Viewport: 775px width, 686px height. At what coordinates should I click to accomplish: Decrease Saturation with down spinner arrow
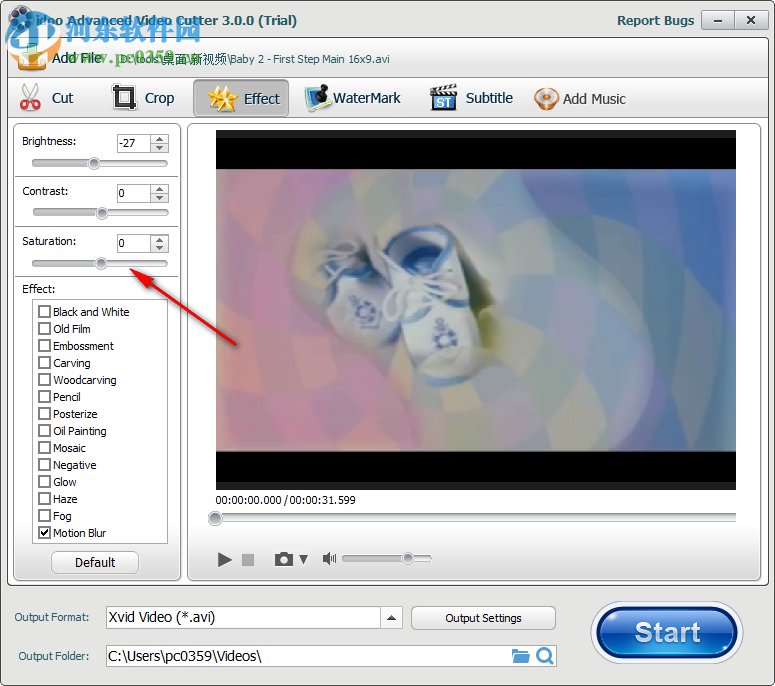pos(159,248)
